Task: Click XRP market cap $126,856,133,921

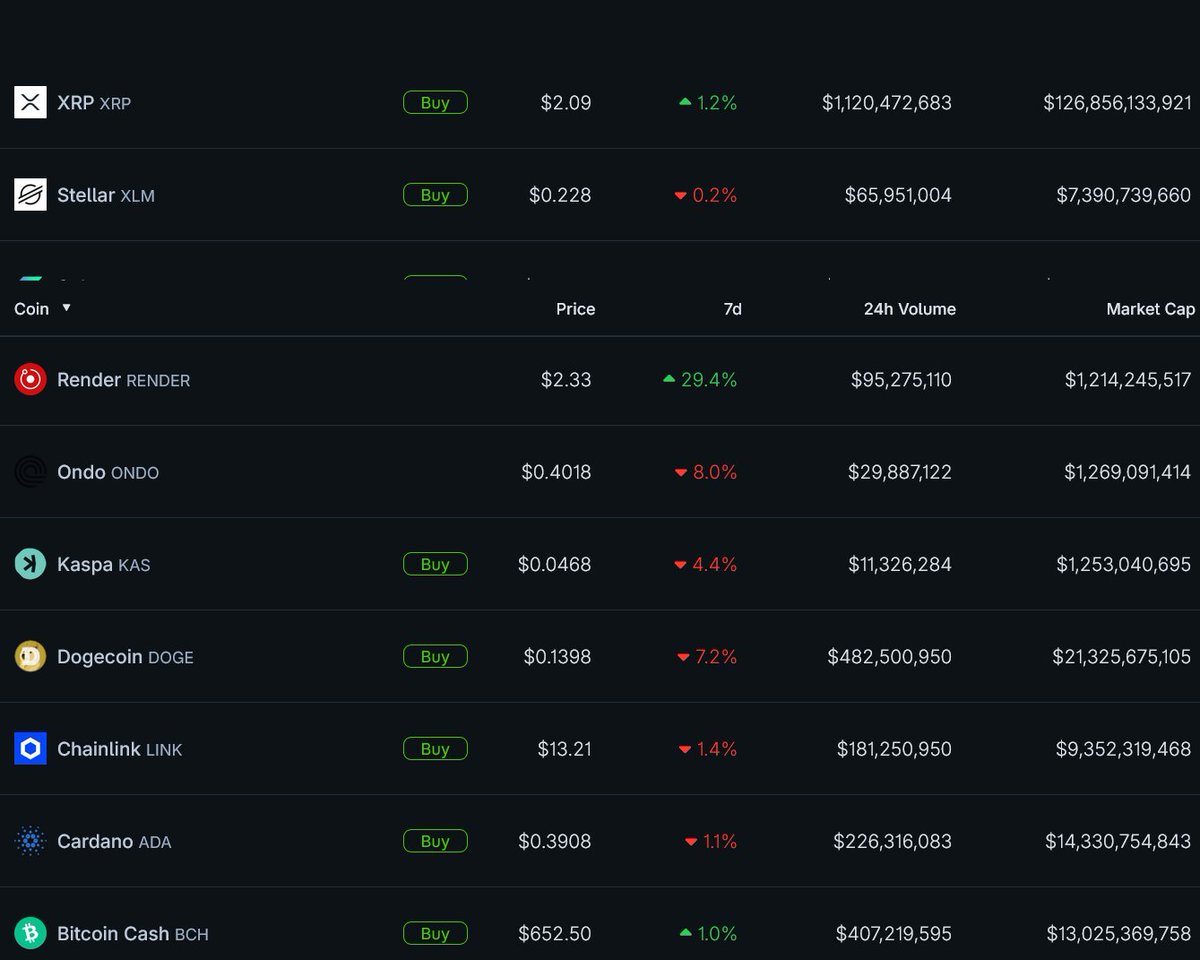Action: [1117, 102]
